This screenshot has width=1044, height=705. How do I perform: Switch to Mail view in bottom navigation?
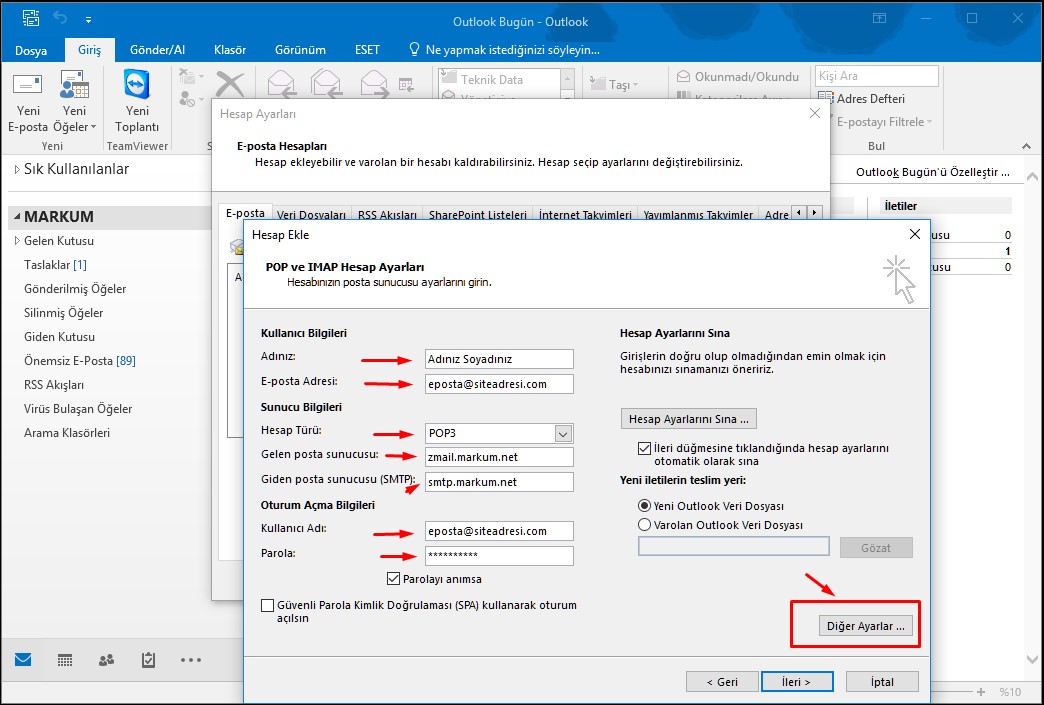pos(23,660)
